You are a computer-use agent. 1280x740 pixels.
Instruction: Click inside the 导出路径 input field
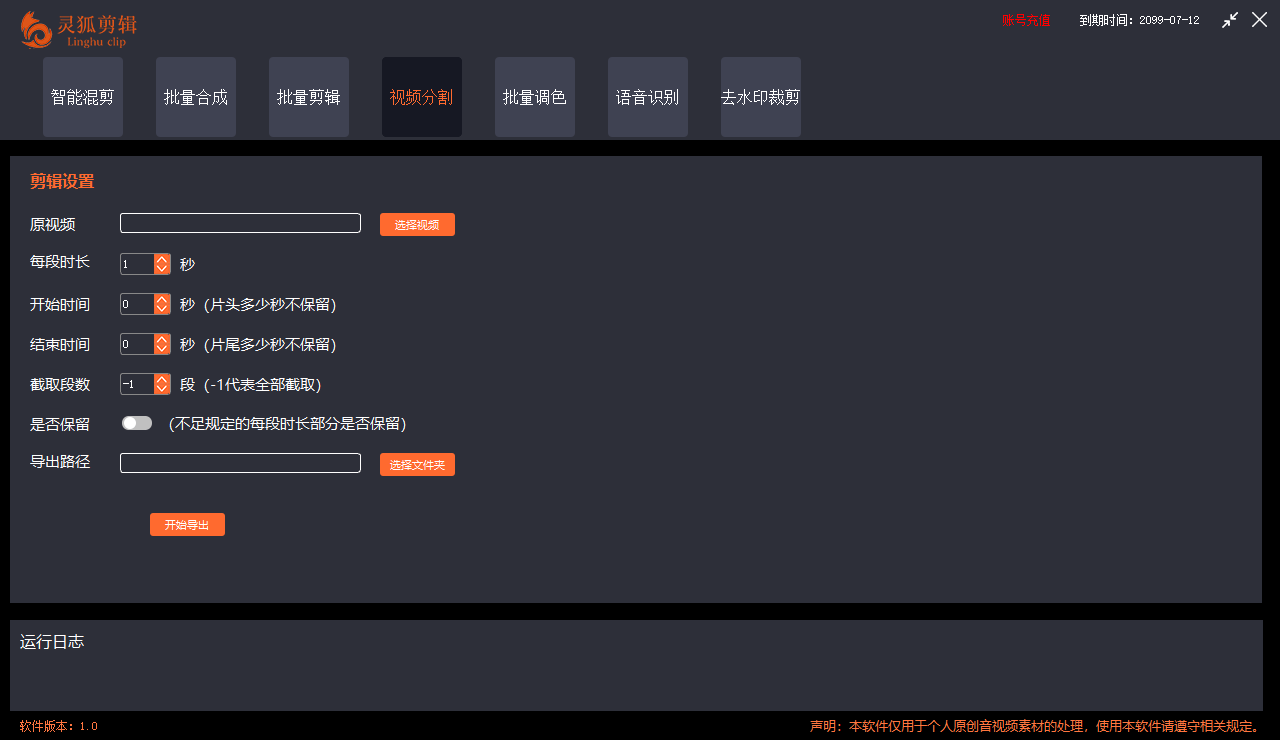[x=240, y=462]
